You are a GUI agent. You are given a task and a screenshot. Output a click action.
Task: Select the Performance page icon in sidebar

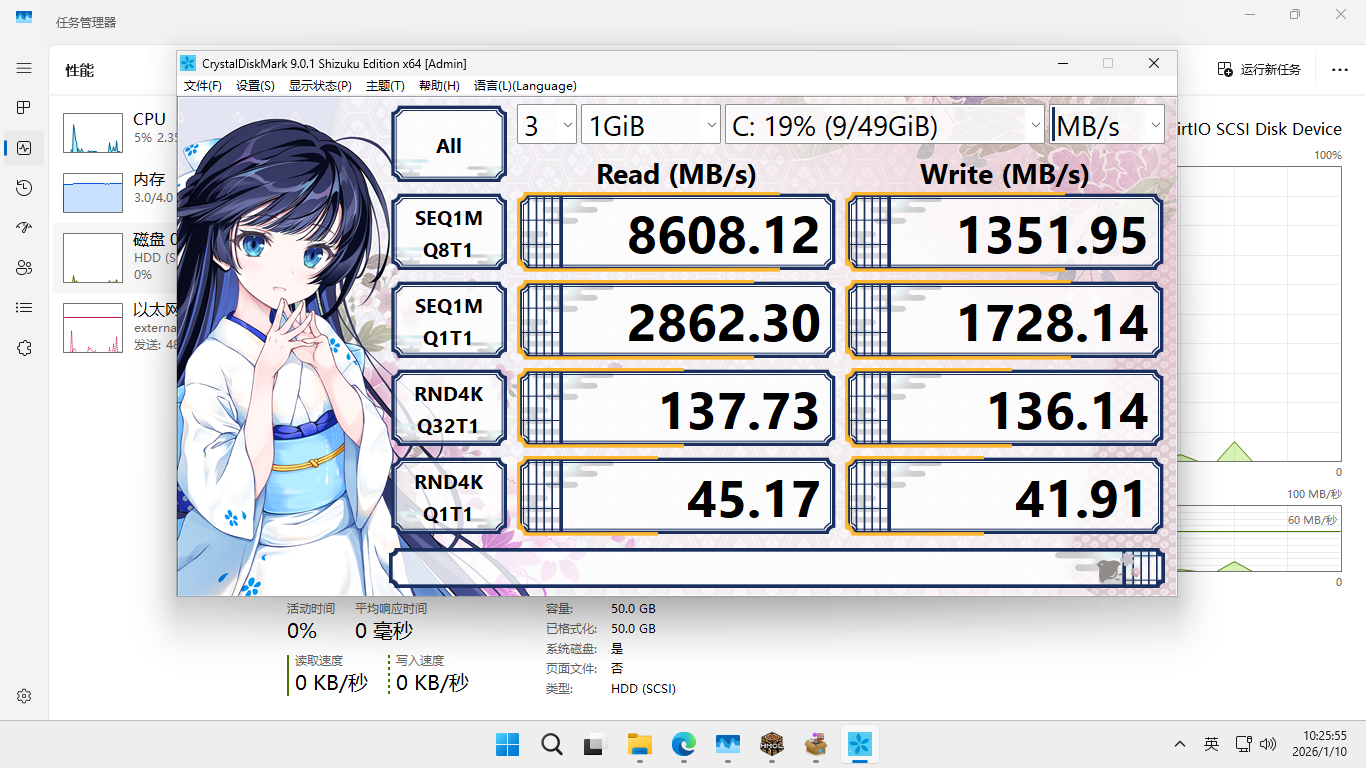pos(24,148)
